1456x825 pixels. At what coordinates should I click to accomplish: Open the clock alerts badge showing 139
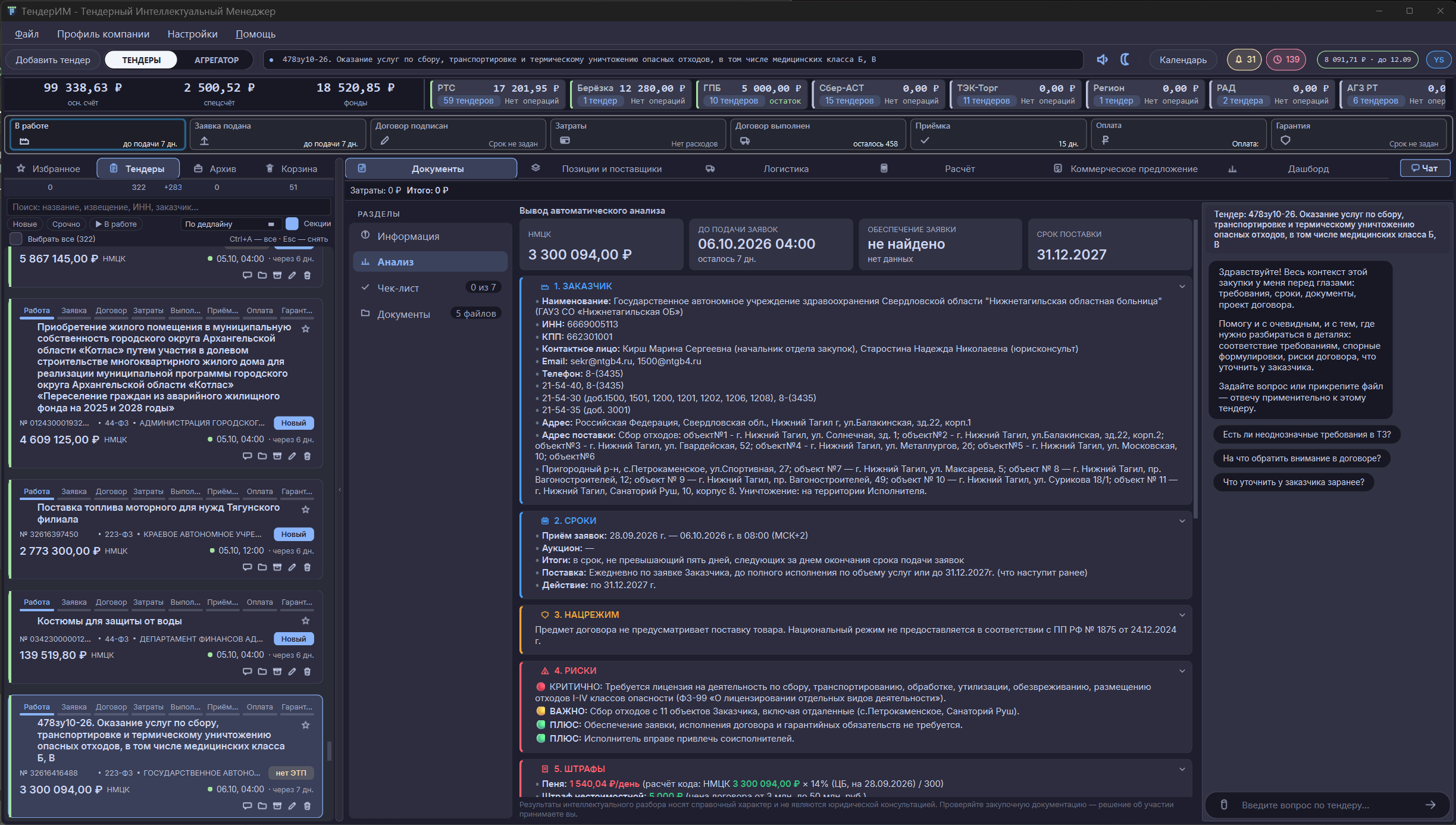pyautogui.click(x=1286, y=60)
